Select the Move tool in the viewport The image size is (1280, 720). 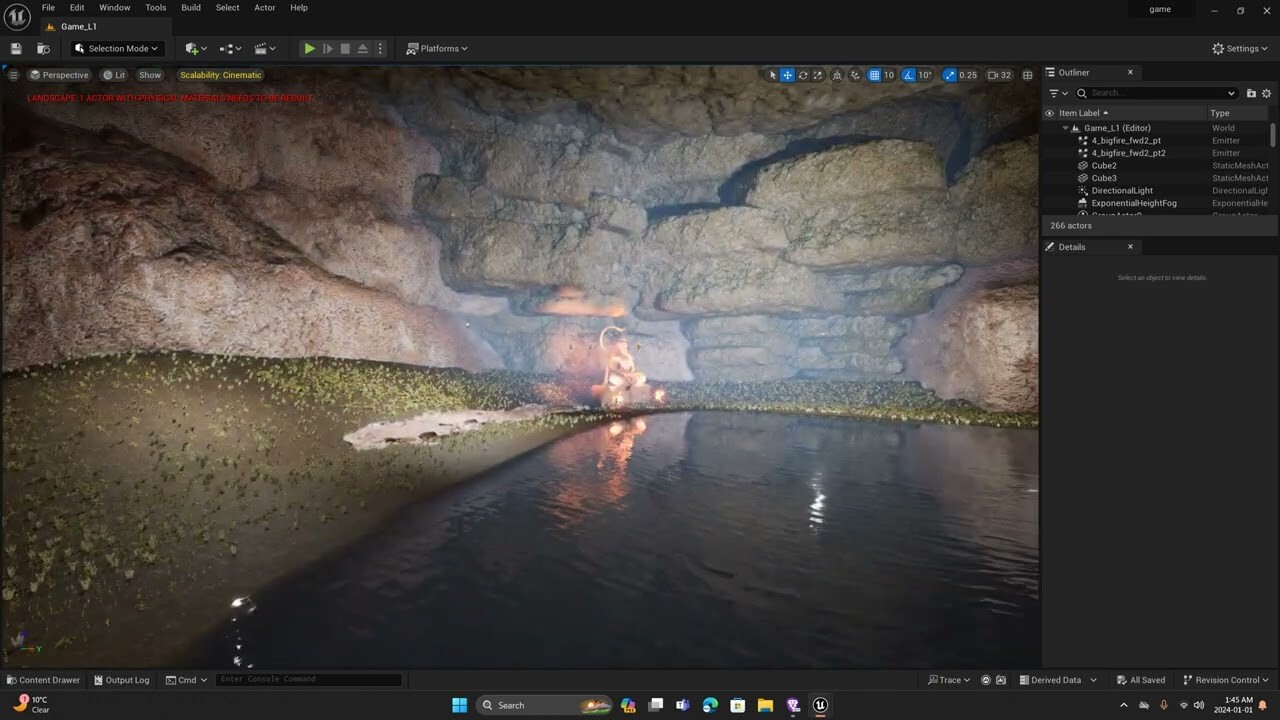tap(787, 75)
